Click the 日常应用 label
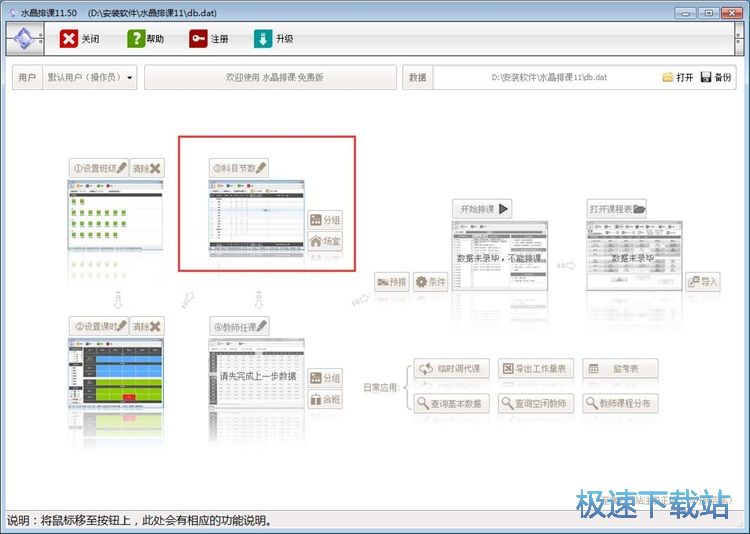Image resolution: width=750 pixels, height=534 pixels. (x=380, y=387)
